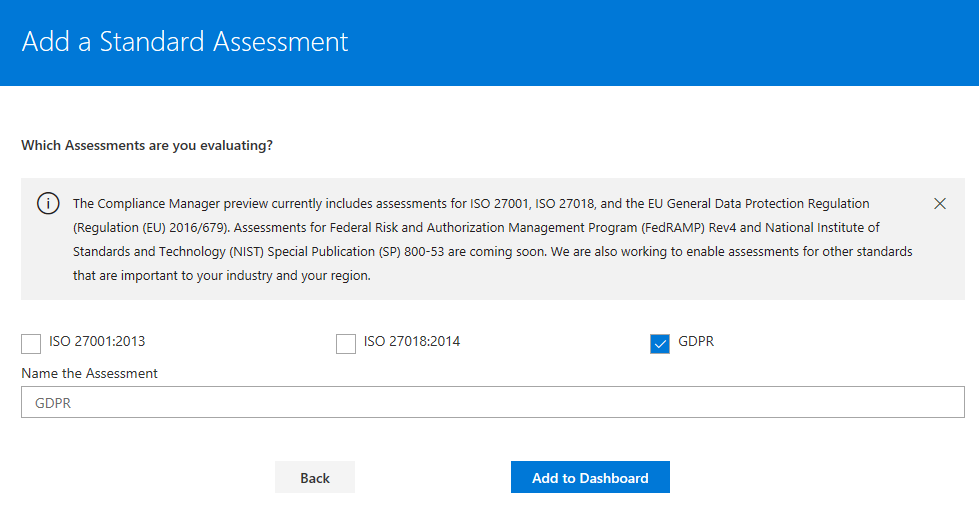Focus the Name the Assessment text field

click(x=493, y=402)
